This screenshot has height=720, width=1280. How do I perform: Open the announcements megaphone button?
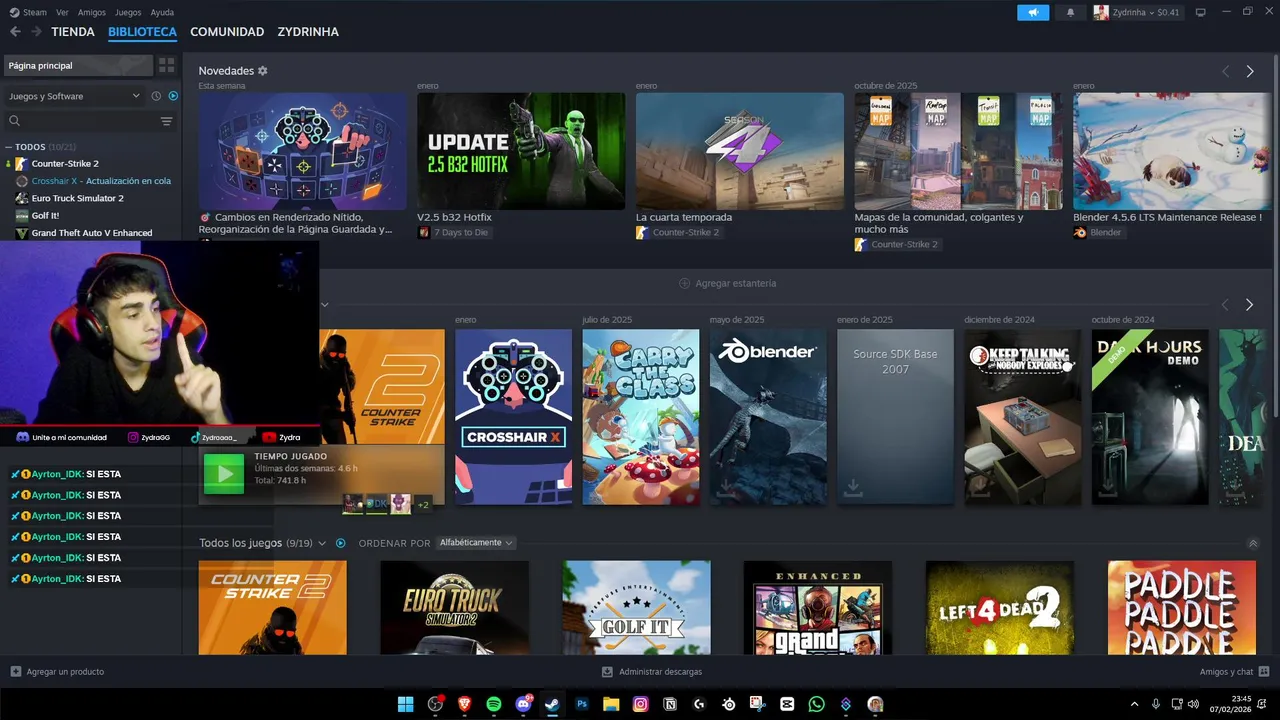[1033, 12]
